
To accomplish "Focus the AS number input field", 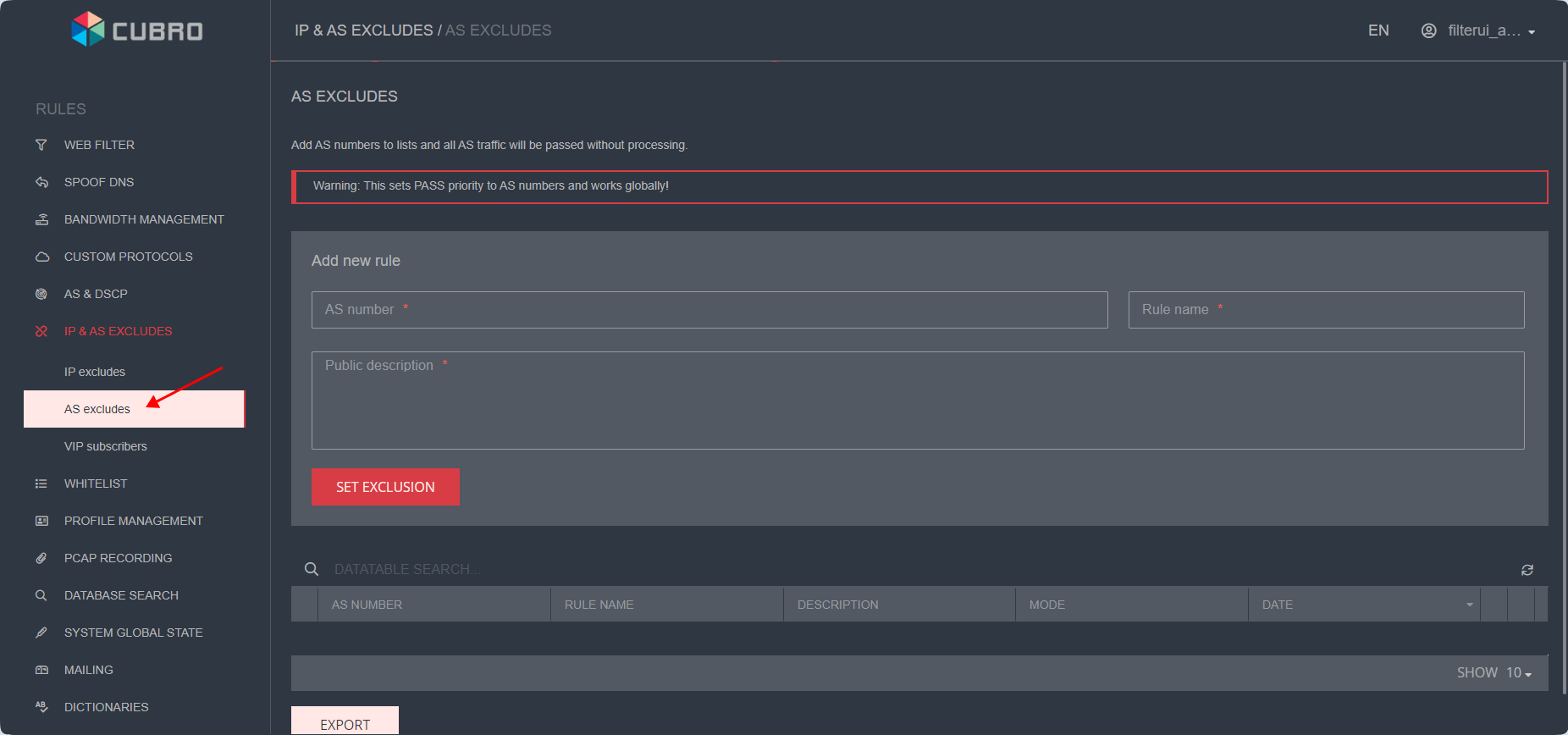I will tap(709, 310).
